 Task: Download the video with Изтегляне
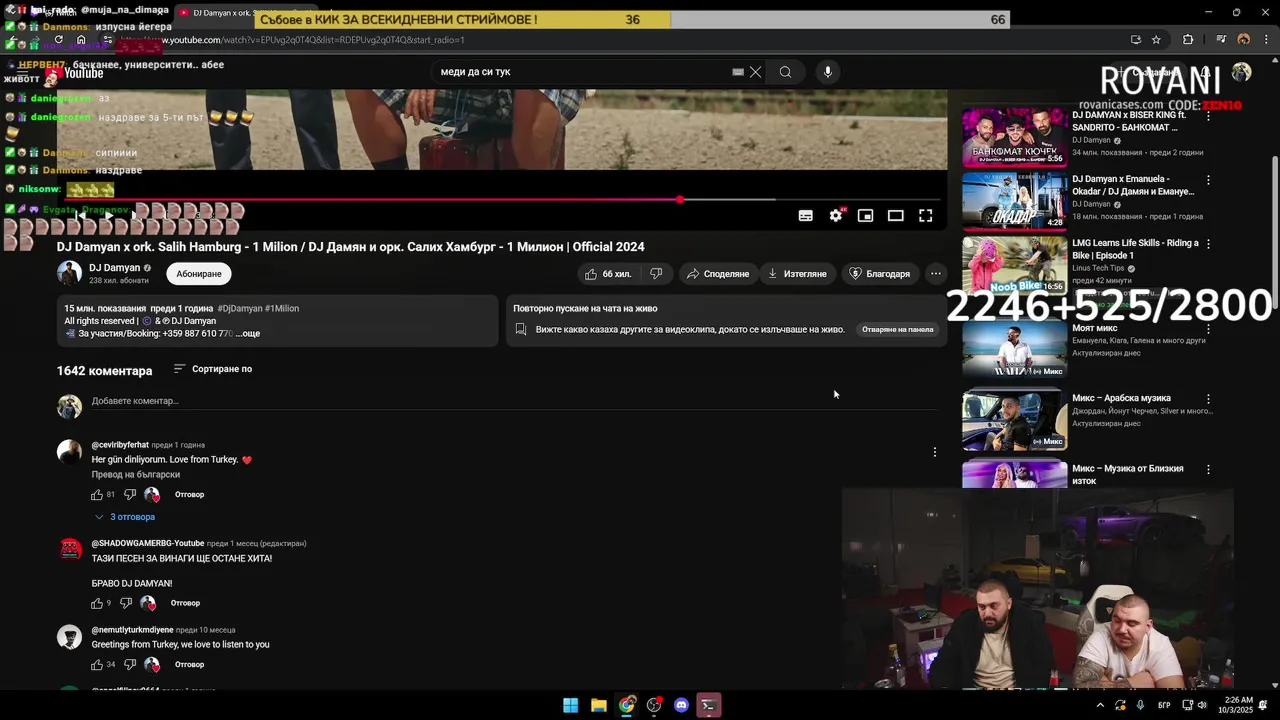(797, 274)
